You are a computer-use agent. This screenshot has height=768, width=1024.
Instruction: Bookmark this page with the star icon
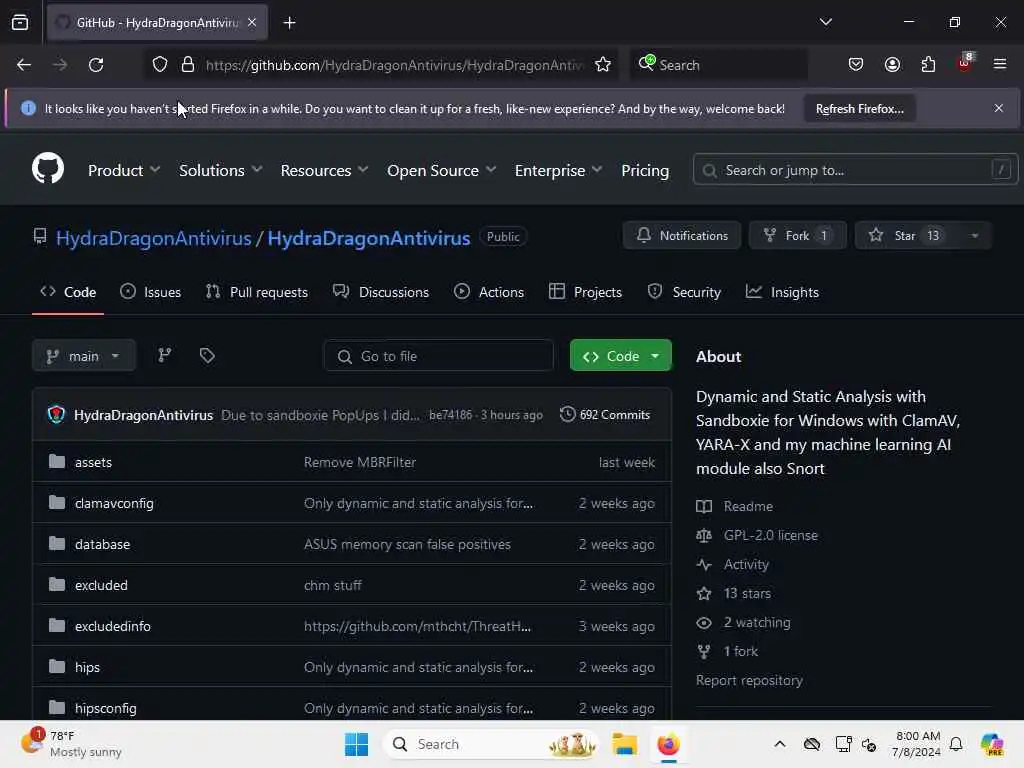point(603,65)
